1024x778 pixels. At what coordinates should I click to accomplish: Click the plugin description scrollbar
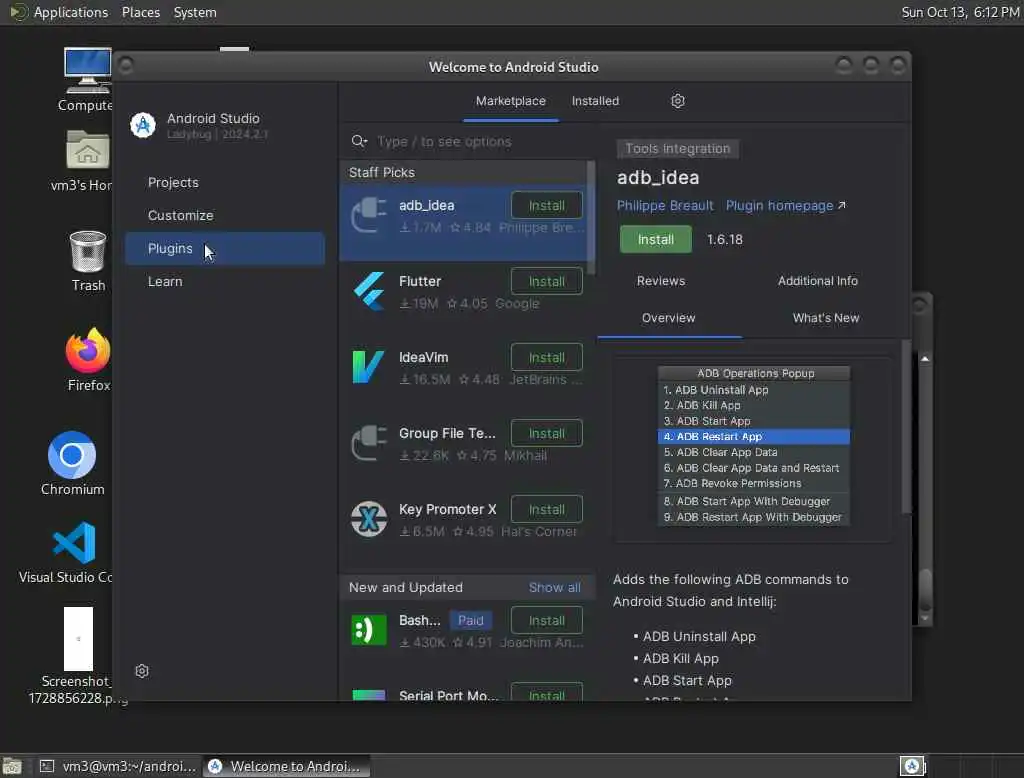point(906,427)
